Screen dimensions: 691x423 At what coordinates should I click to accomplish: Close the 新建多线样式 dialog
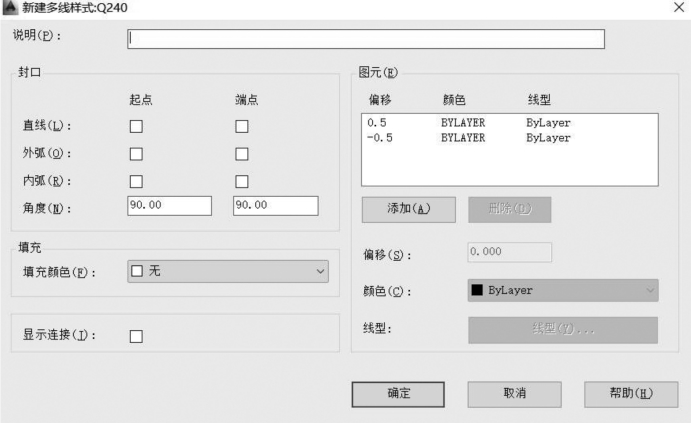coord(679,7)
